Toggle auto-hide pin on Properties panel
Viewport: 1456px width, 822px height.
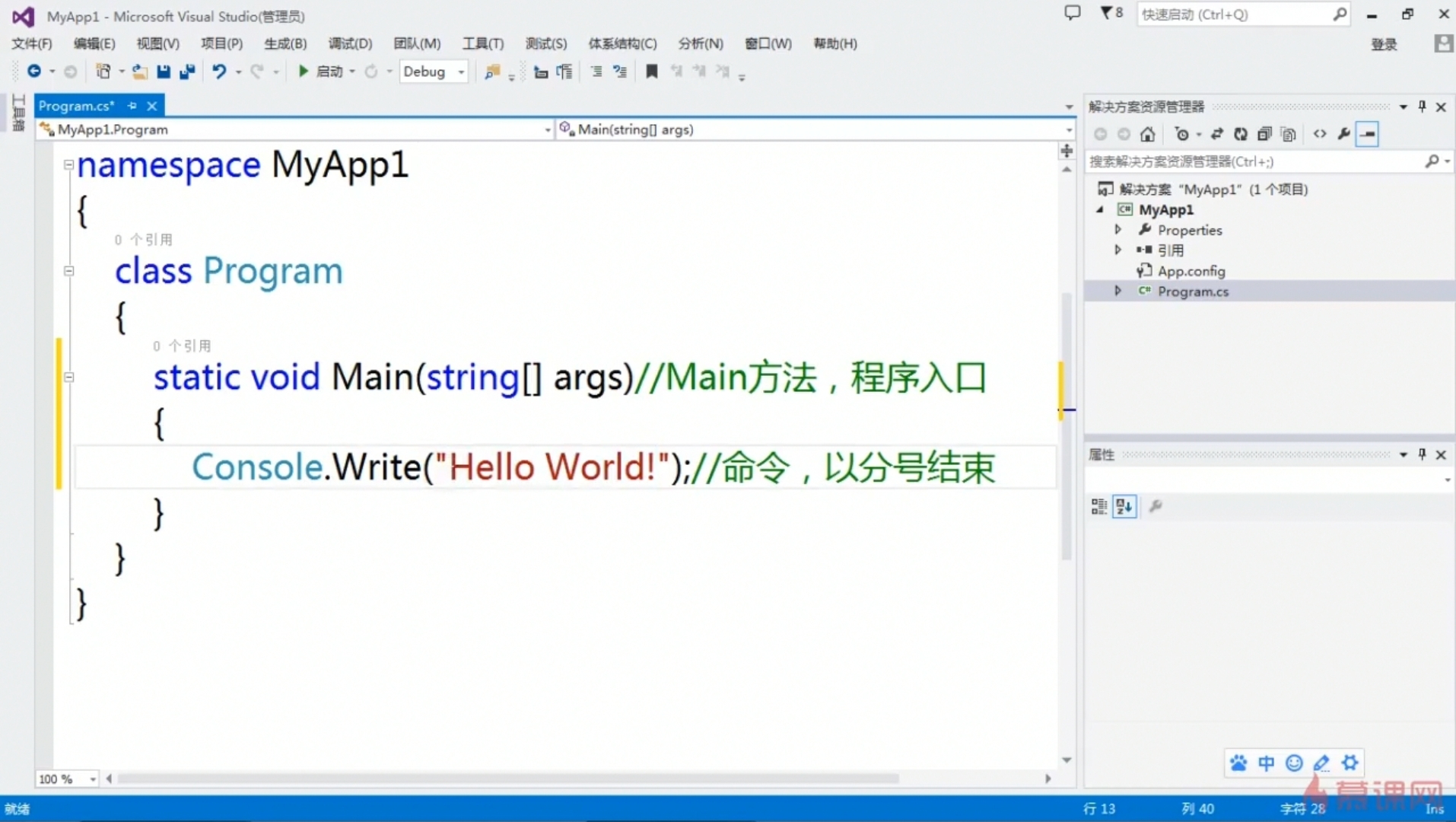point(1422,454)
